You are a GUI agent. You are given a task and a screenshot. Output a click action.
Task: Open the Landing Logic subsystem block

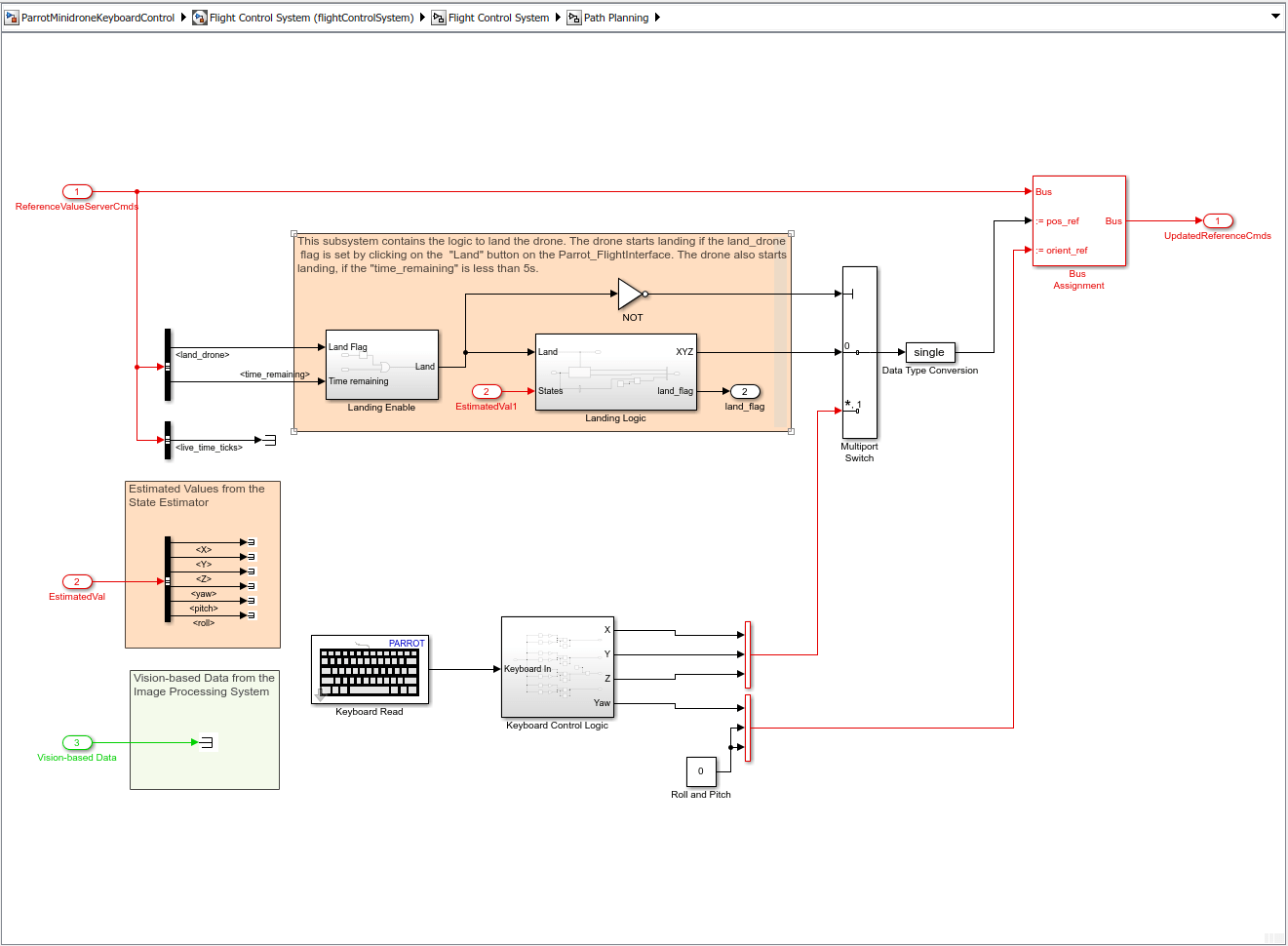(615, 372)
